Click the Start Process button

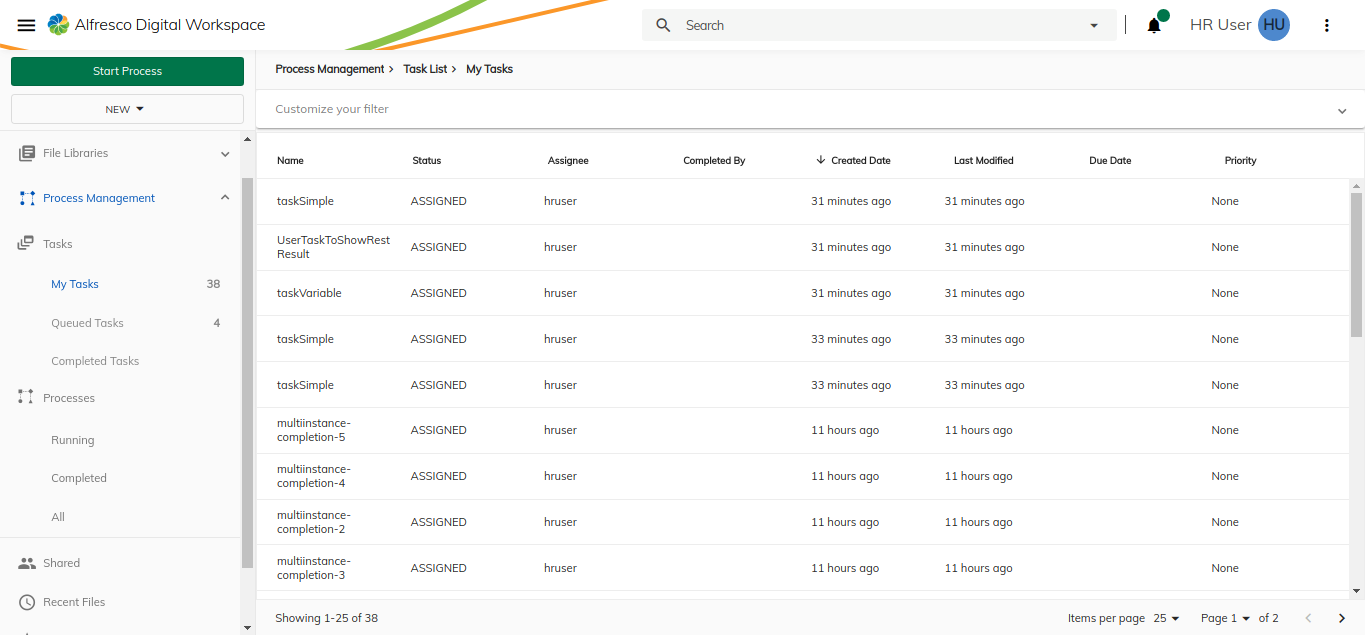point(127,71)
